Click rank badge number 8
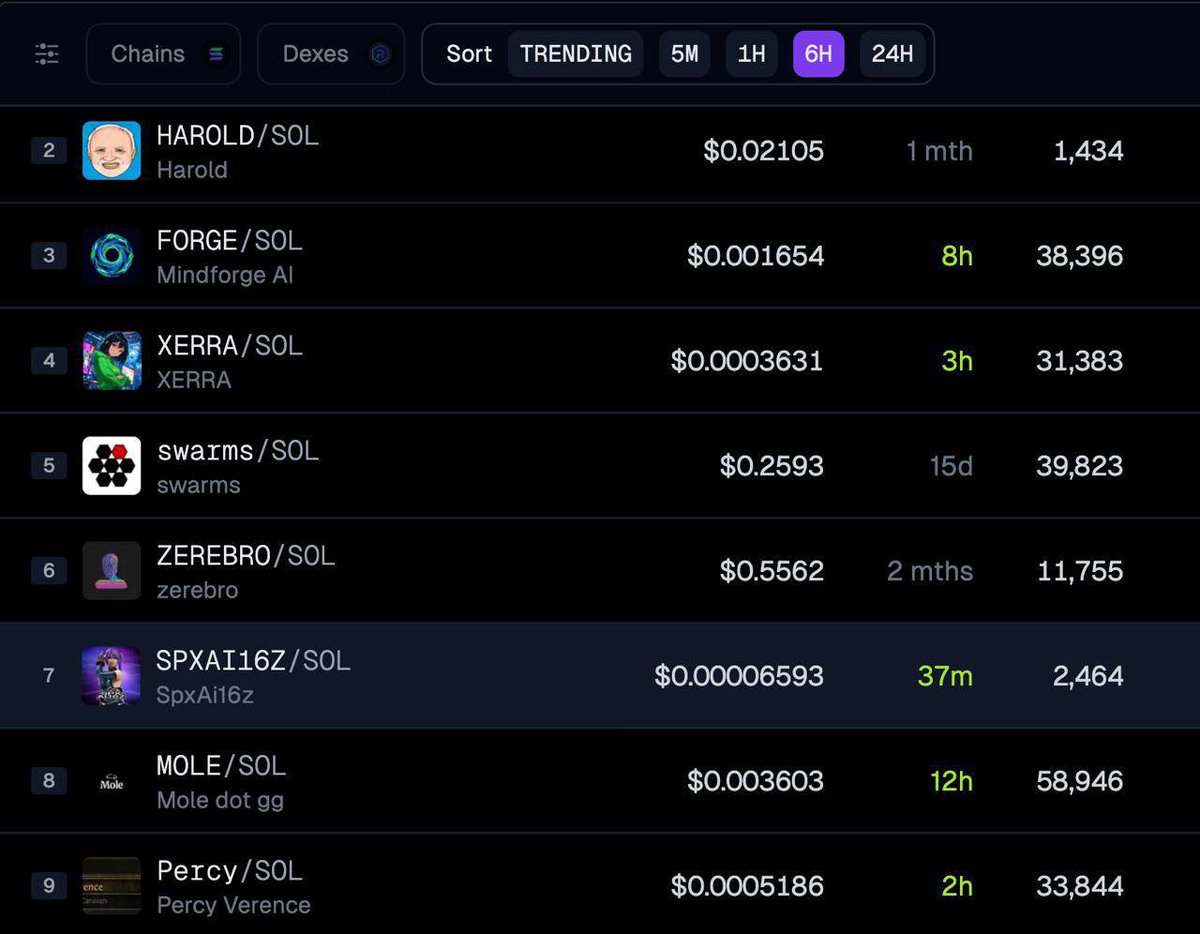The width and height of the screenshot is (1200, 934). click(49, 781)
